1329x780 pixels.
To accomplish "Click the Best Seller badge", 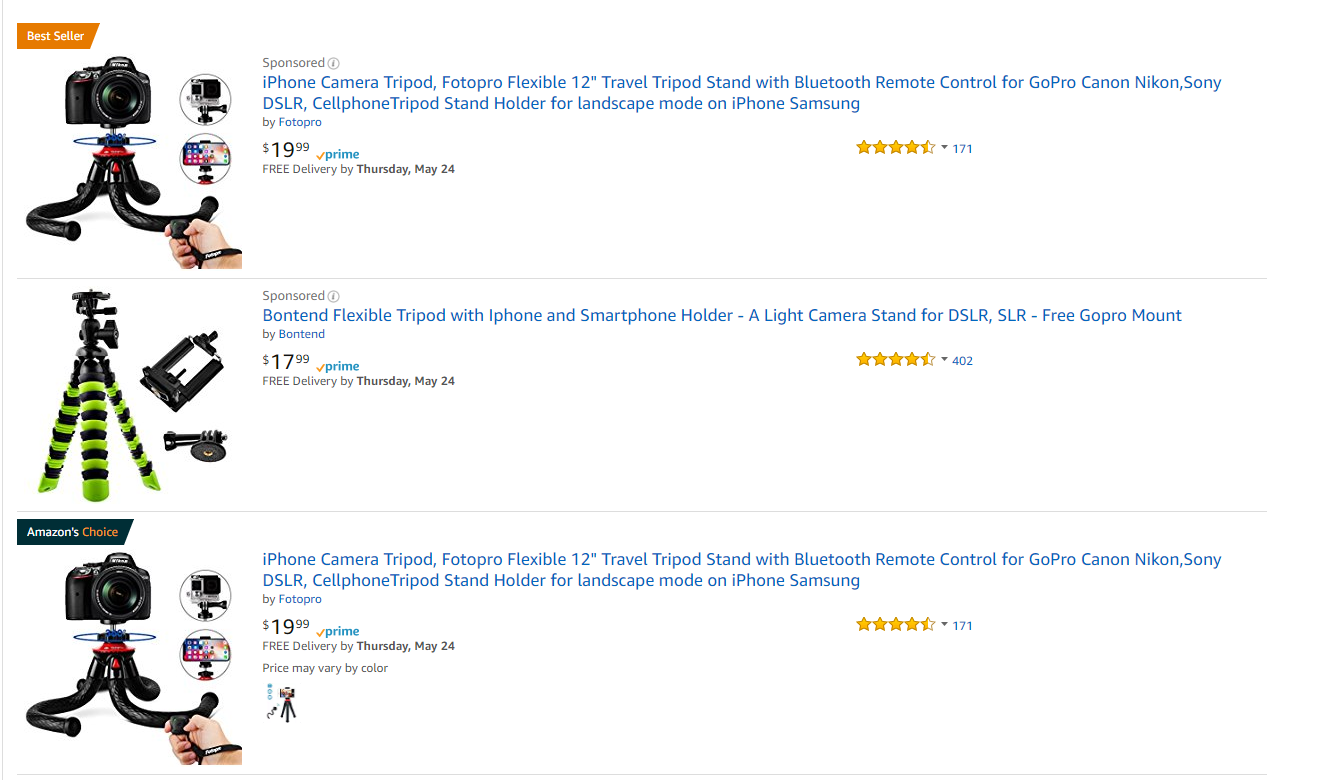I will point(57,36).
